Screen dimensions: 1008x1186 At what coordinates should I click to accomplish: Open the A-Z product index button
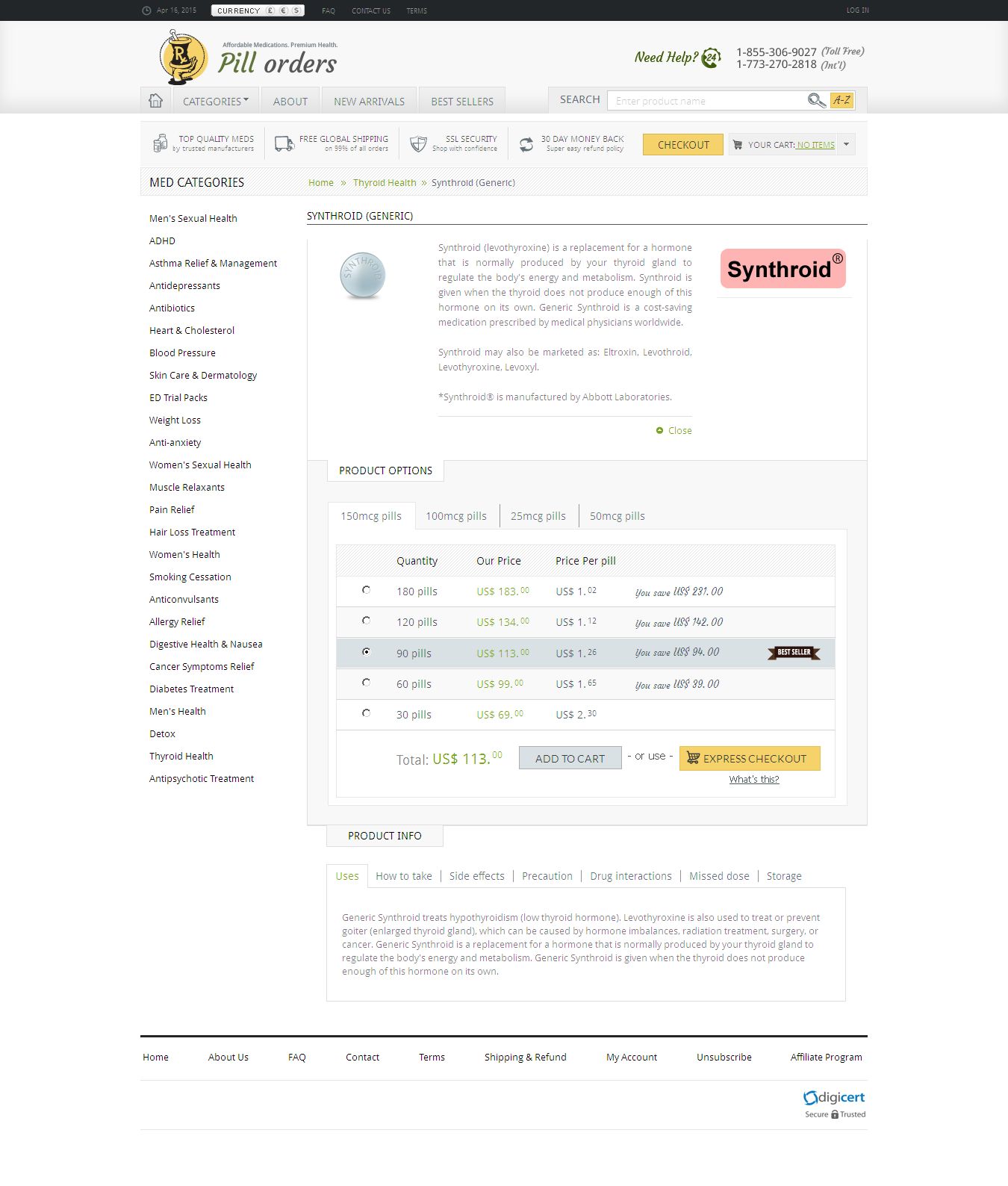click(841, 100)
